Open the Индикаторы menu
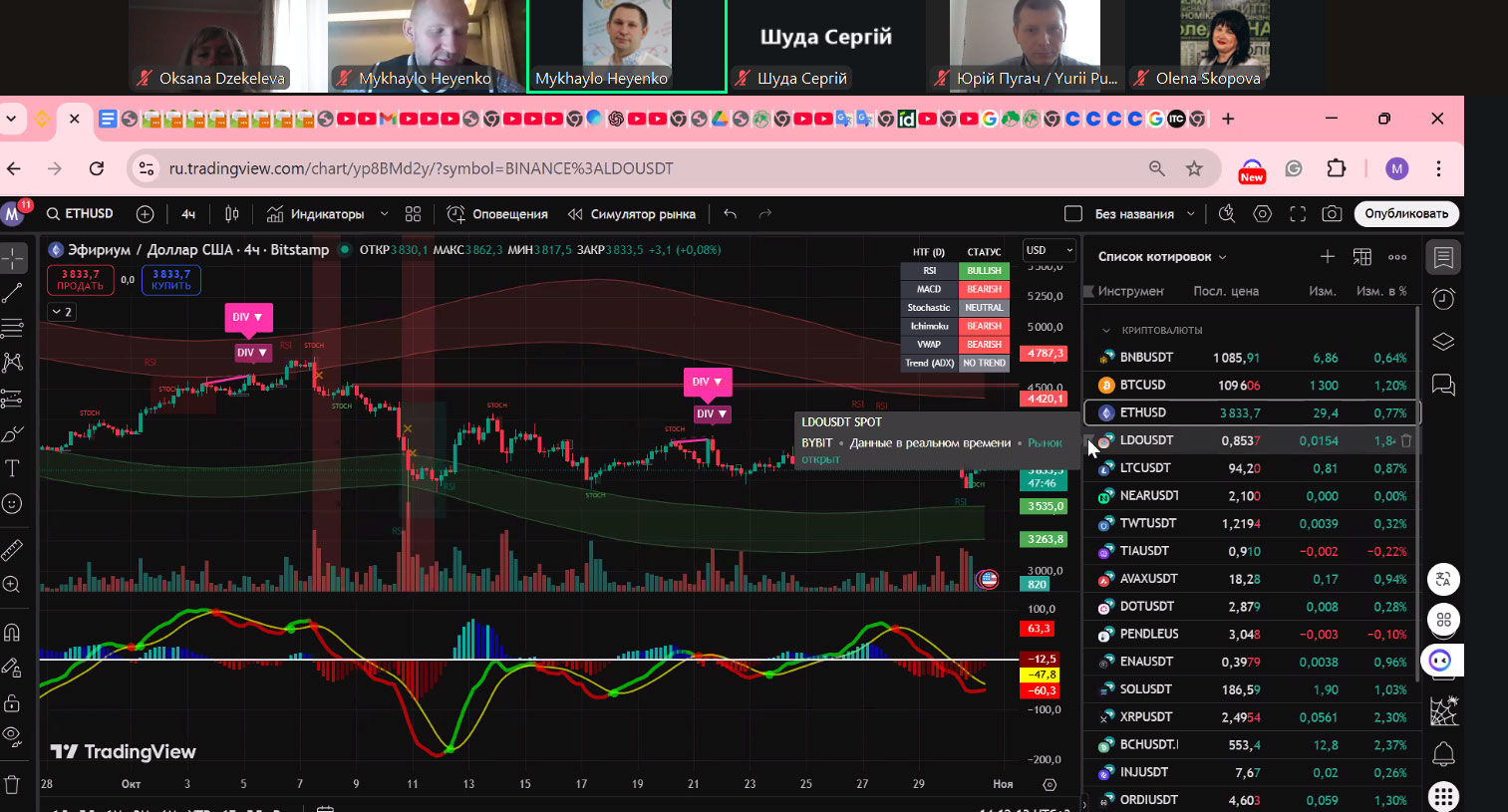This screenshot has height=812, width=1508. click(x=316, y=214)
